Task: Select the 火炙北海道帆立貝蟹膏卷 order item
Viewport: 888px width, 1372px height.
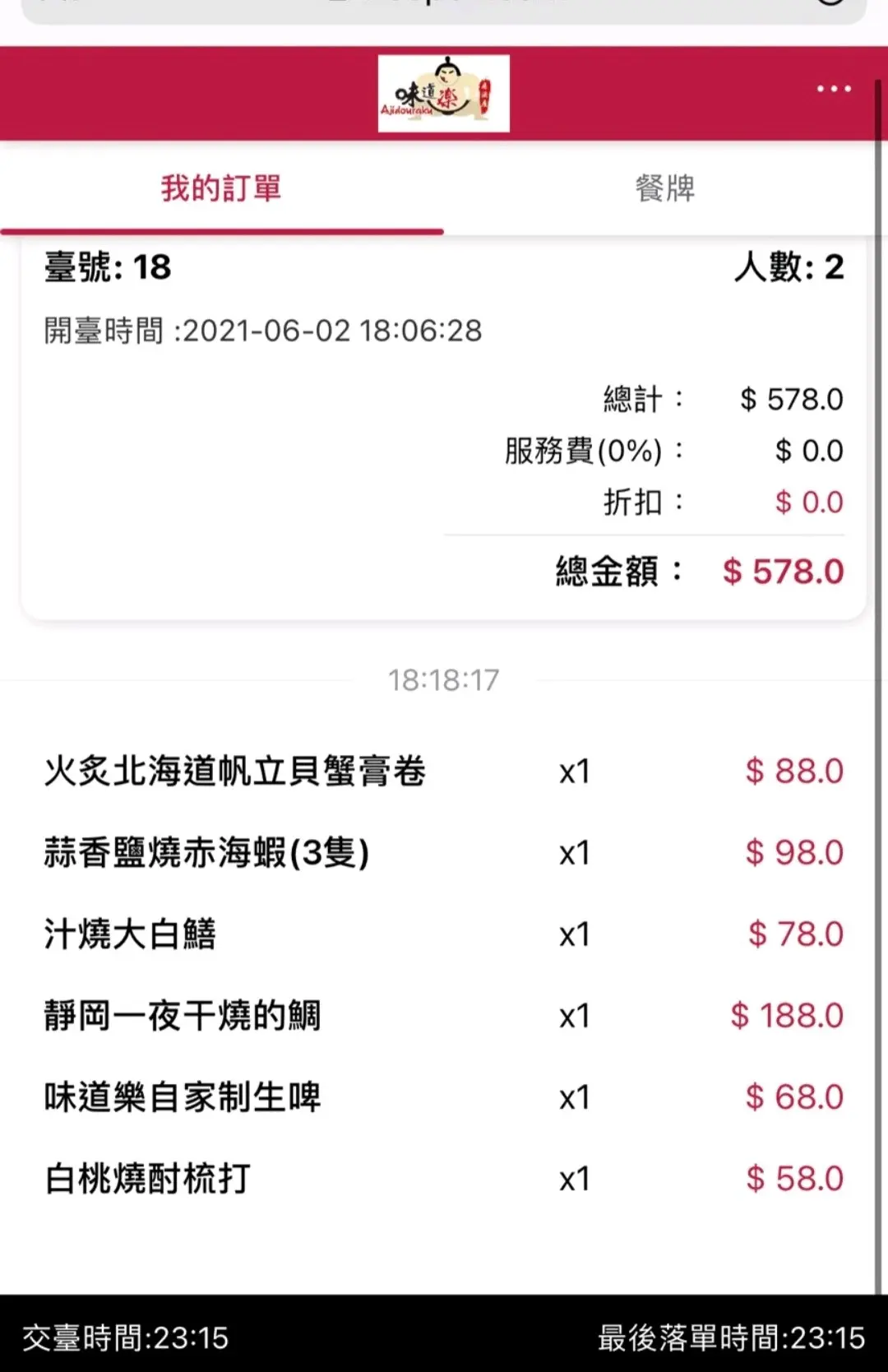Action: [235, 772]
